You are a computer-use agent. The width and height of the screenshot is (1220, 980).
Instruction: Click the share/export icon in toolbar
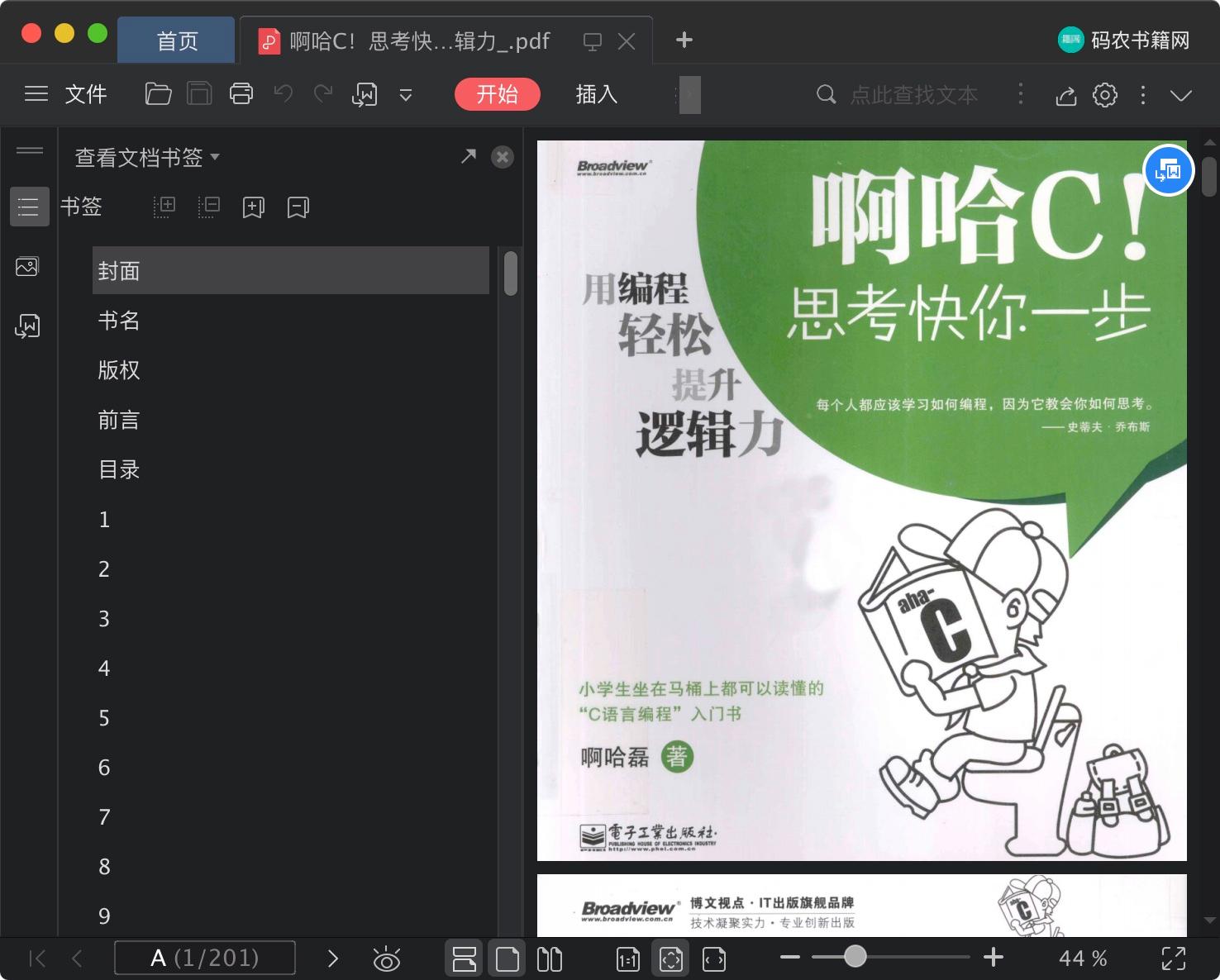coord(1066,96)
